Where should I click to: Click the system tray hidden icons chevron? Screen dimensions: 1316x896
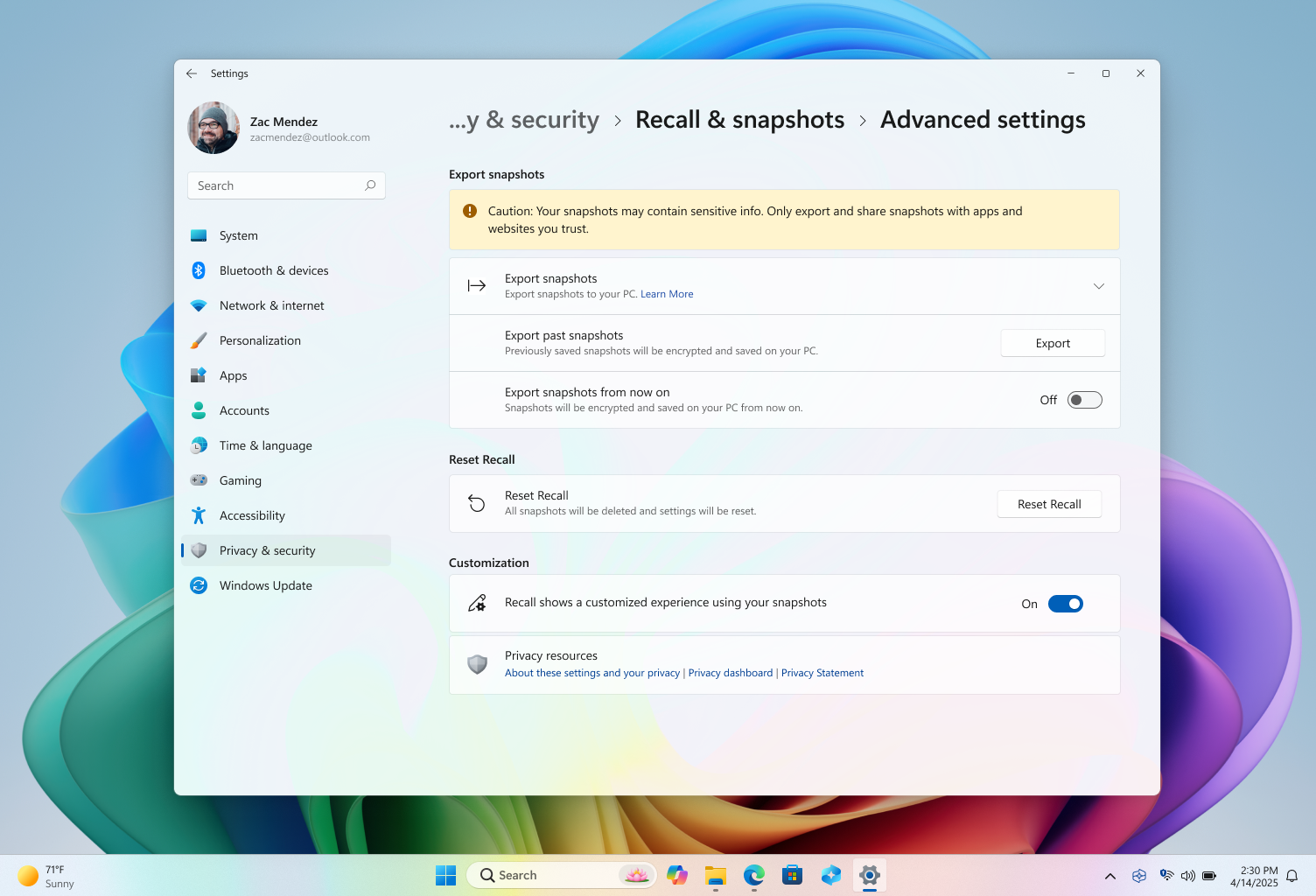[1109, 875]
